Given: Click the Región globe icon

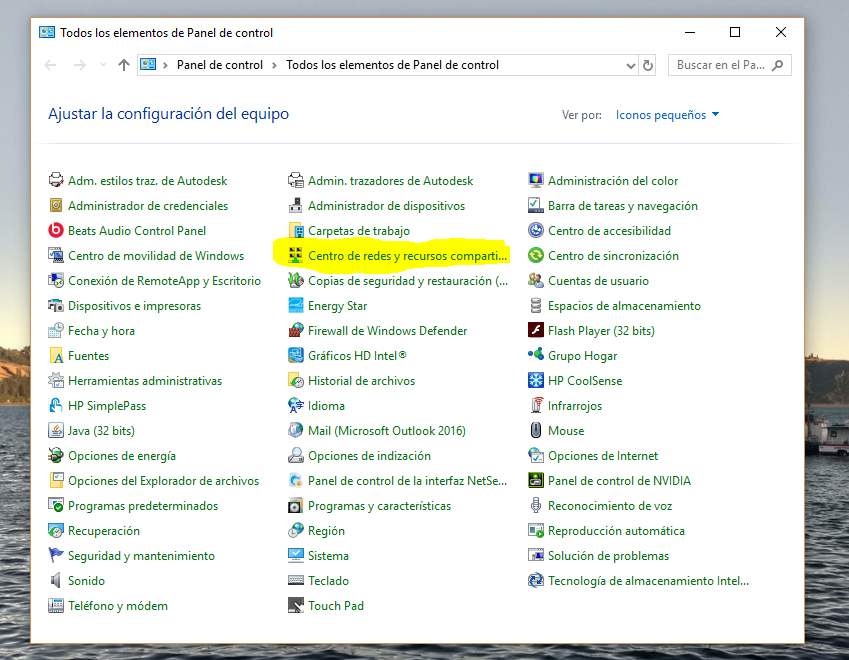Looking at the screenshot, I should [296, 531].
